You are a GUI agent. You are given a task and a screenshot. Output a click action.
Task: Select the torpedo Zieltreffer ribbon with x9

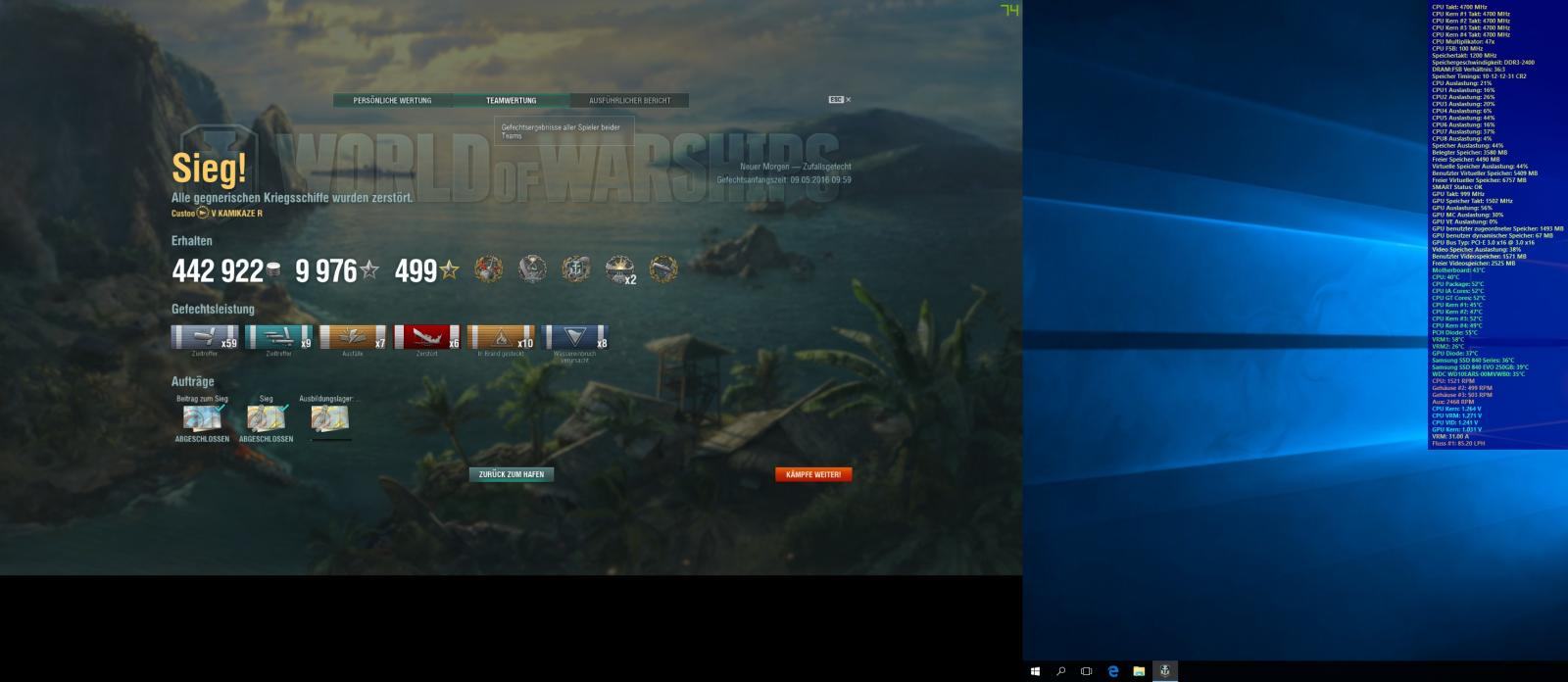click(x=279, y=337)
